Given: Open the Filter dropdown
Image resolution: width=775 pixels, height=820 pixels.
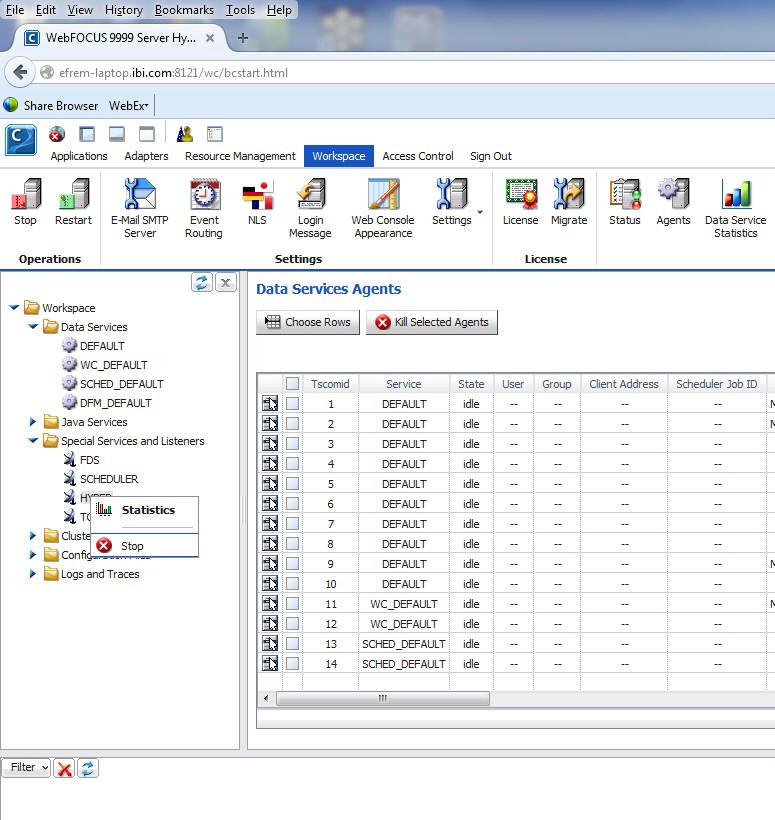Looking at the screenshot, I should 26,767.
